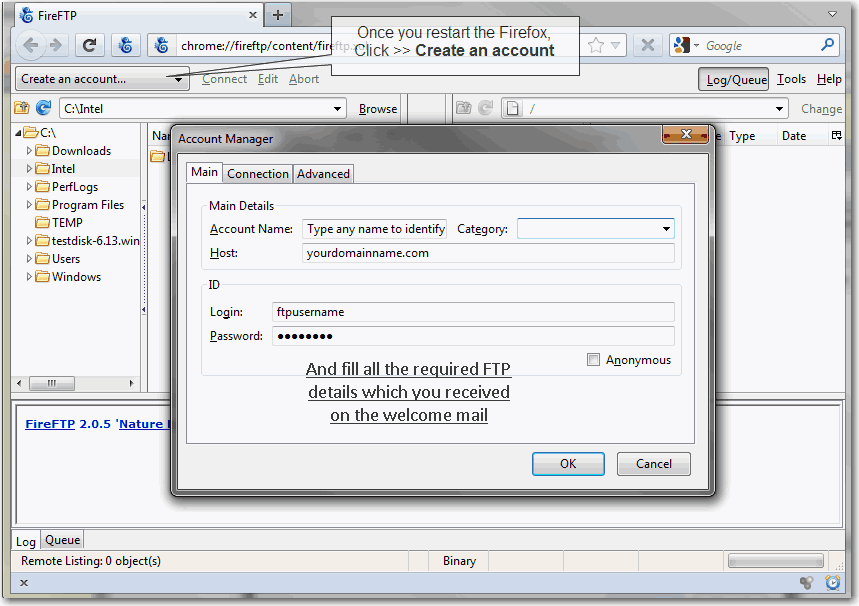
Task: Refresh the local file listing
Action: [43, 108]
